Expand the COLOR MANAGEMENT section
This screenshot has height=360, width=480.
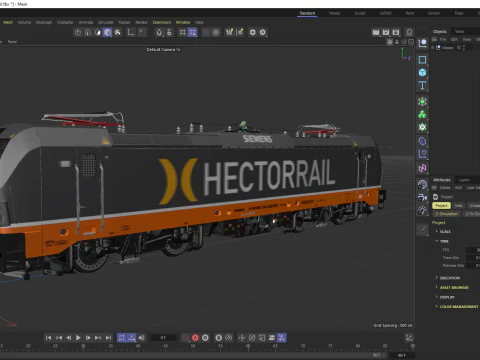459,306
